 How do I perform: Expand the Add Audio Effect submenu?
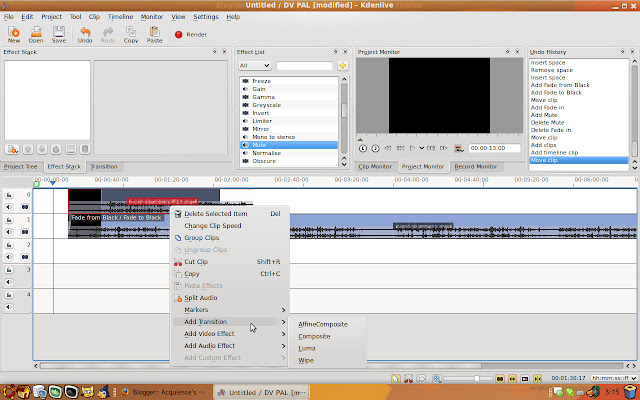[230, 346]
